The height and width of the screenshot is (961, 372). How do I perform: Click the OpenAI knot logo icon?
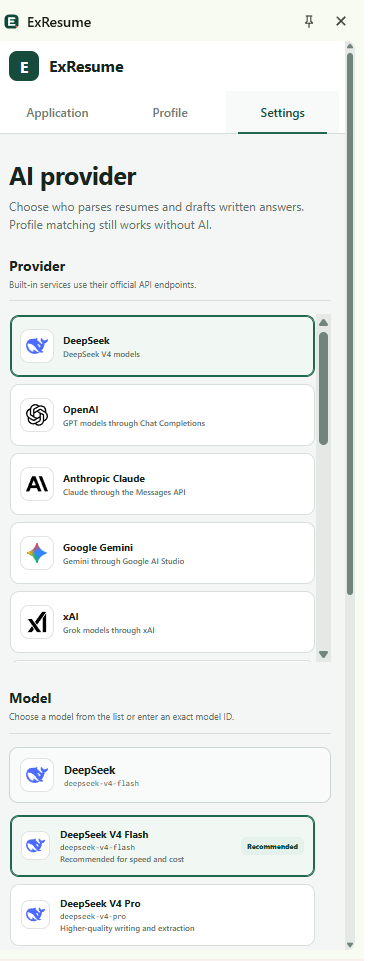(37, 415)
